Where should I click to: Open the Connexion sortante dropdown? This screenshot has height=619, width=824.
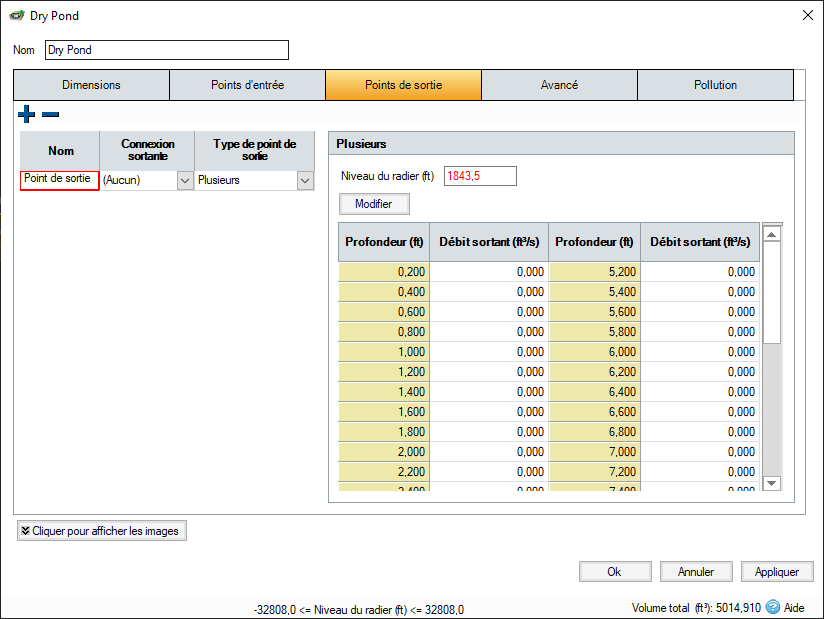[x=185, y=181]
